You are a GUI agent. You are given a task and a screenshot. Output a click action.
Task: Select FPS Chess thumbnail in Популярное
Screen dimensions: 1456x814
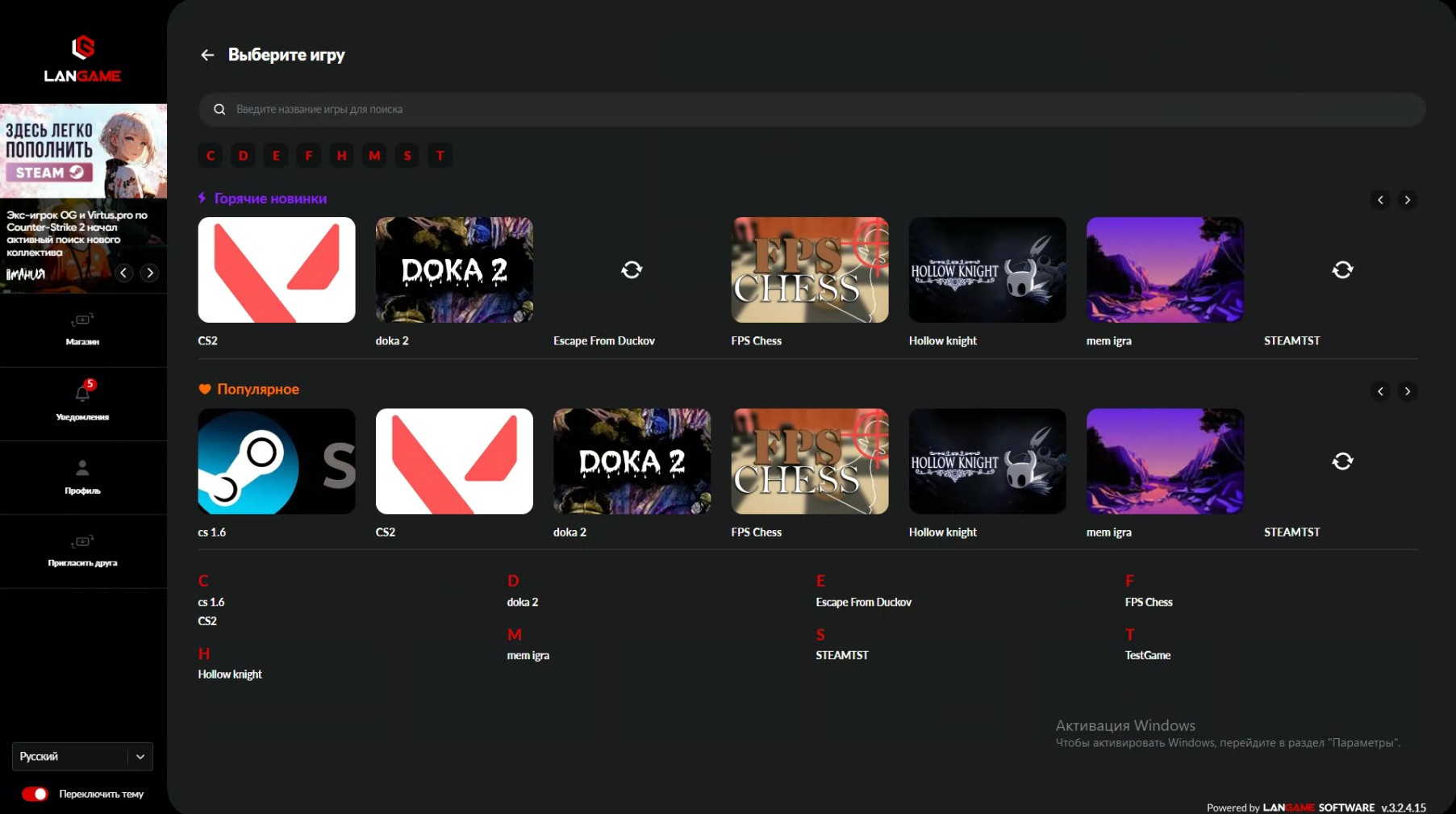pyautogui.click(x=810, y=461)
